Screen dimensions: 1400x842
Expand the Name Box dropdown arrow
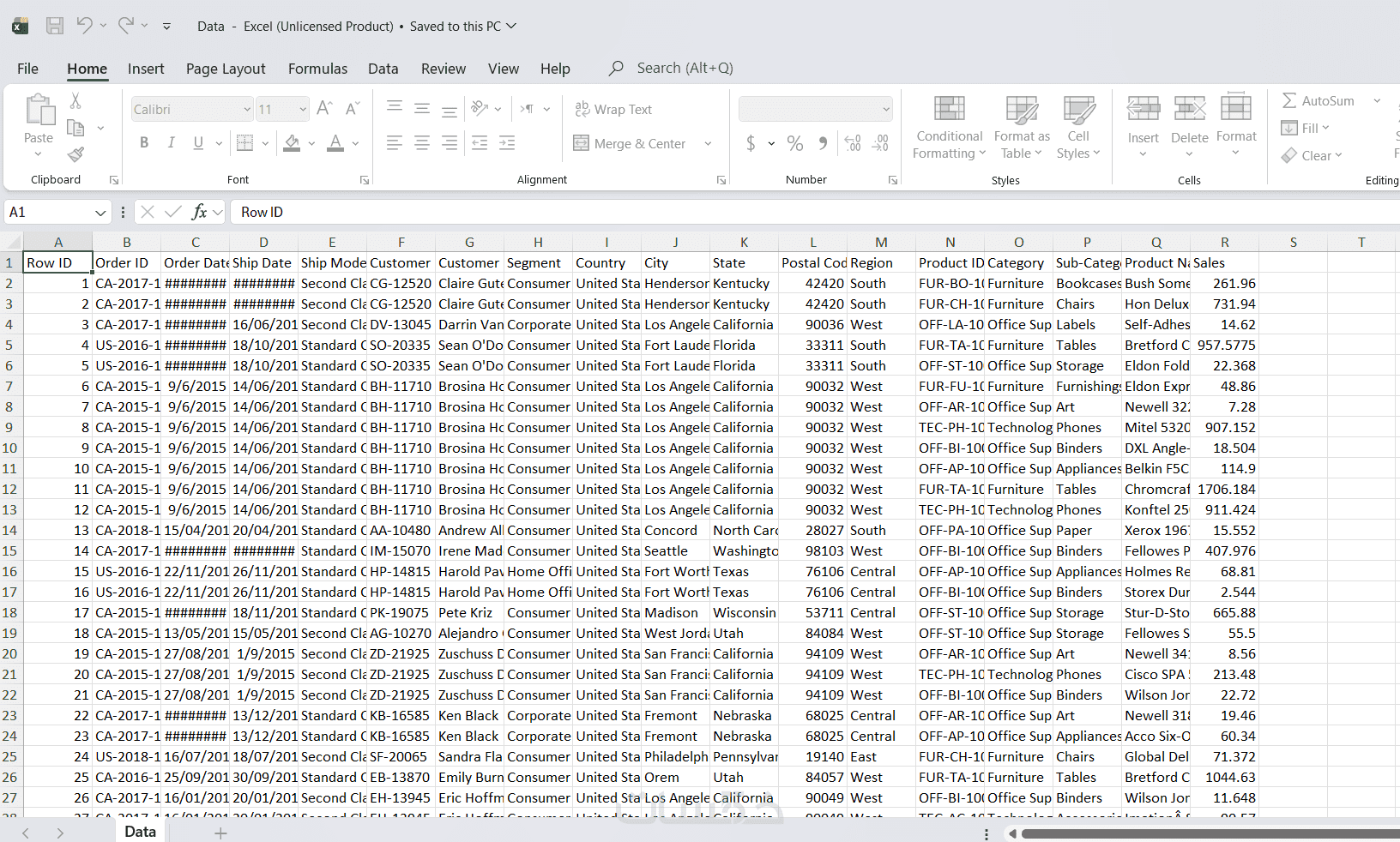tap(100, 212)
